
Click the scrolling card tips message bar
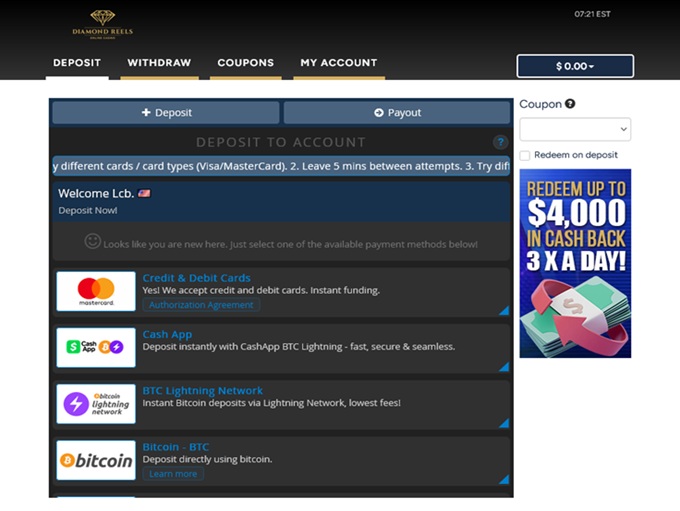(x=281, y=166)
